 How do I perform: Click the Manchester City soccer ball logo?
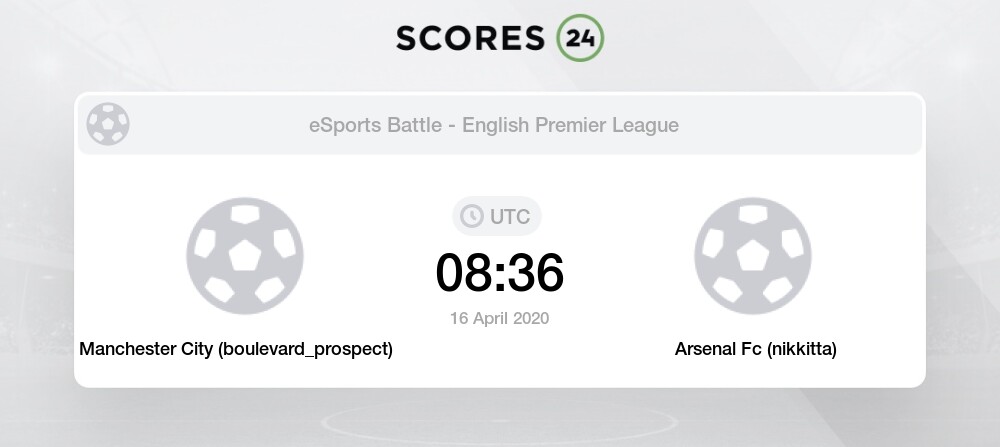pyautogui.click(x=245, y=256)
